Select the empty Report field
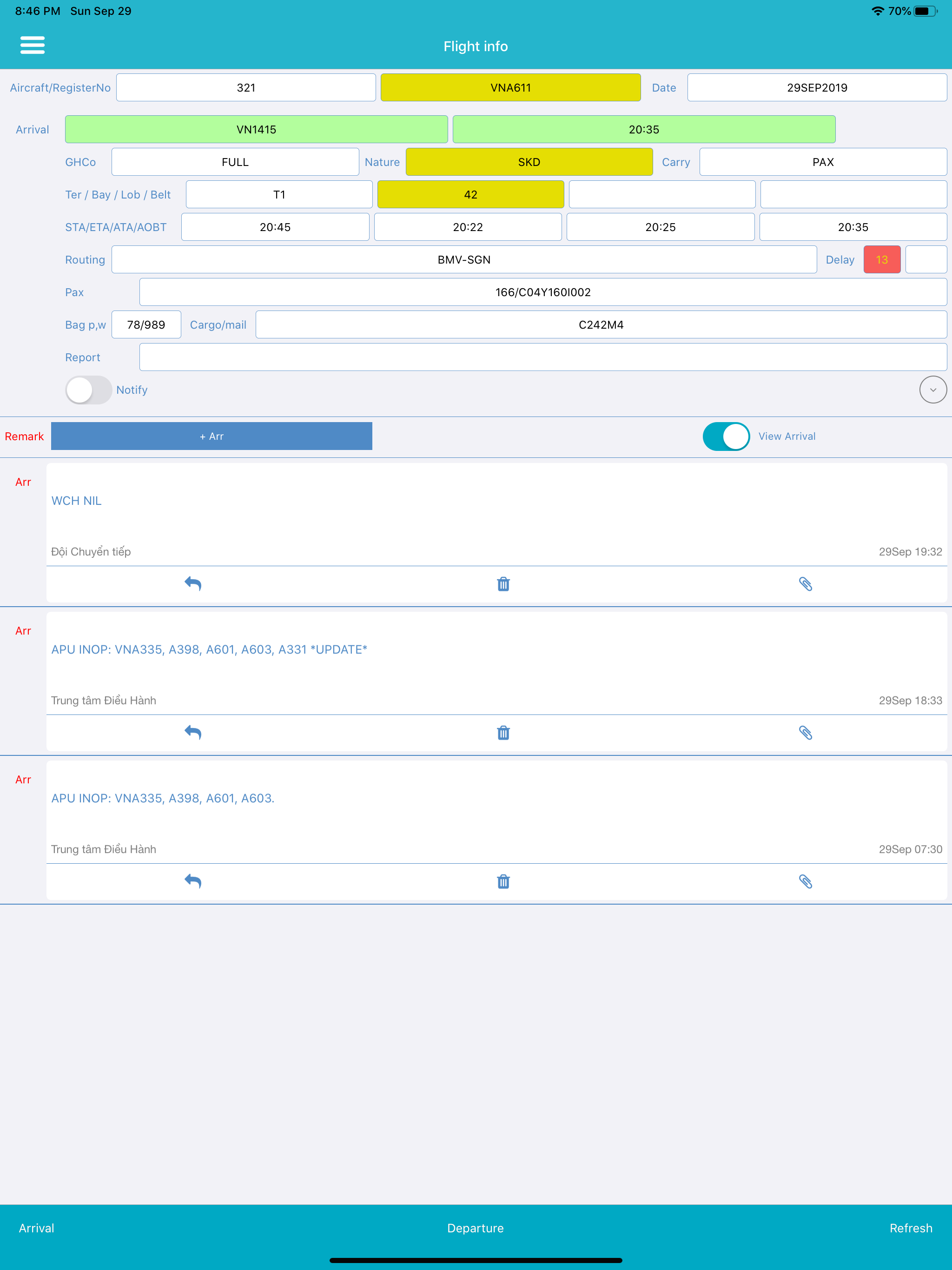952x1270 pixels. pos(542,357)
